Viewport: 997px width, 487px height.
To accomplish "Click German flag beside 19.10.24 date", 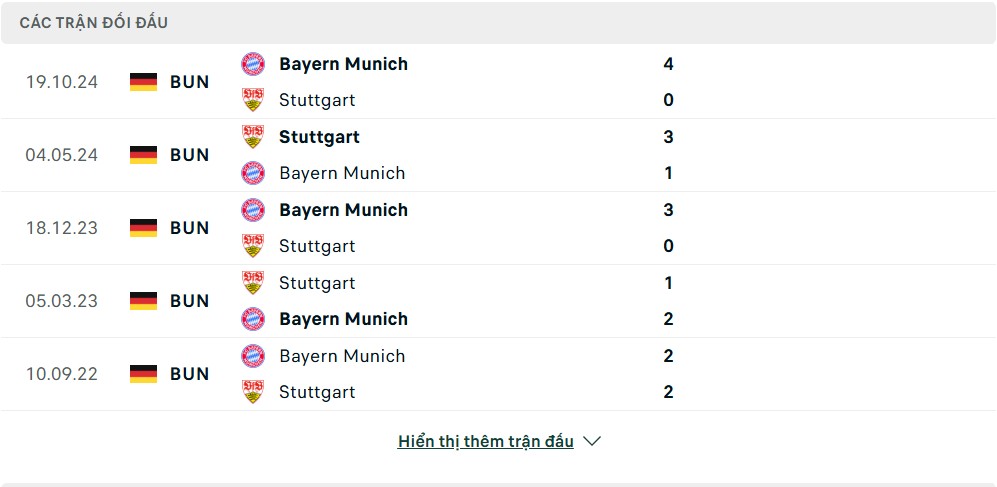I will pos(144,82).
